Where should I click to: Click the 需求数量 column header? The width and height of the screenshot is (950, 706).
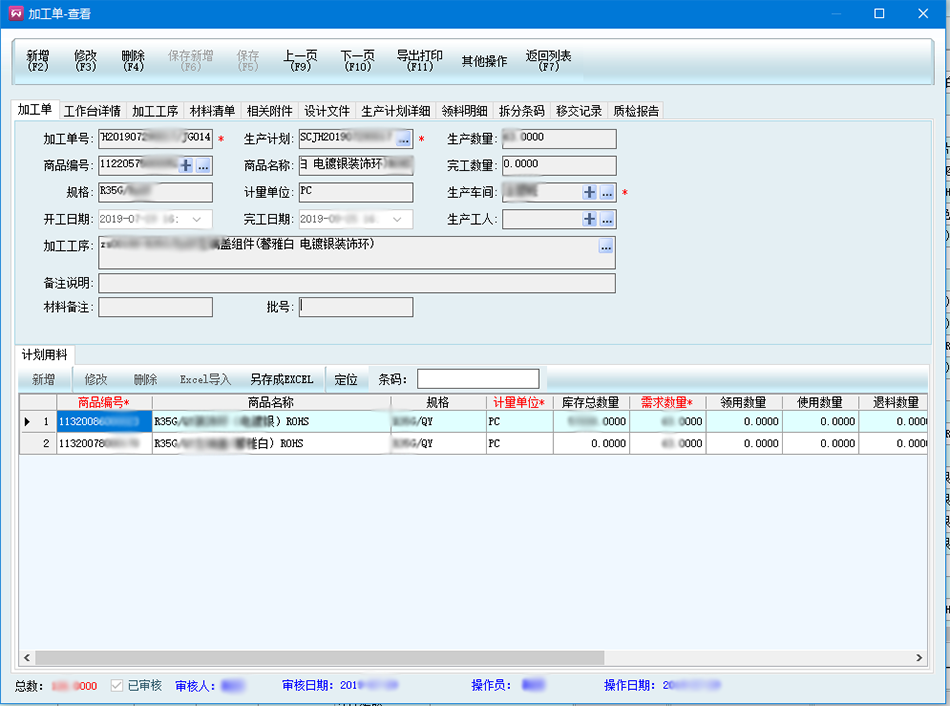[667, 402]
